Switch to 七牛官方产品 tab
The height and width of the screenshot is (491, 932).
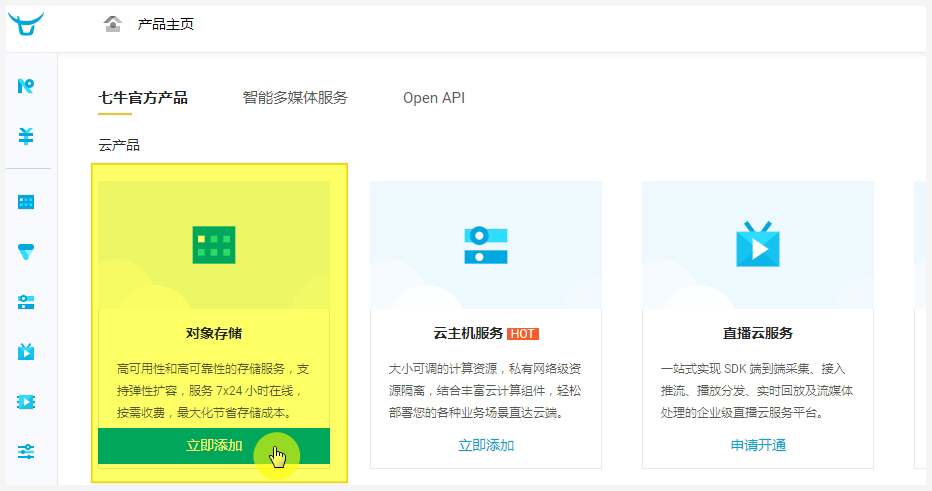143,97
